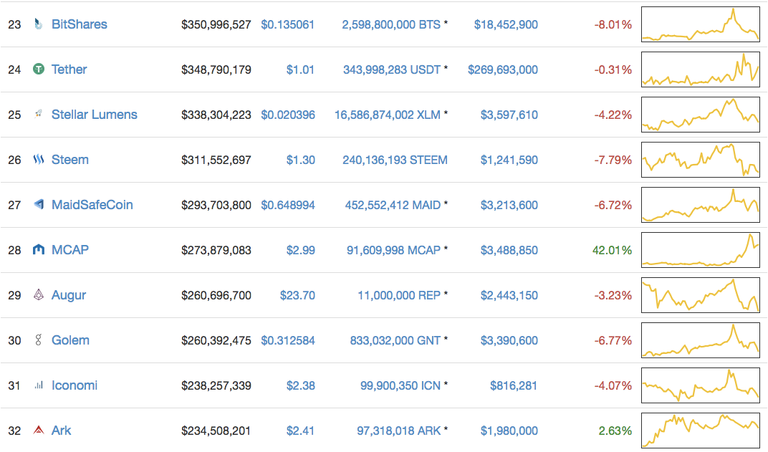Click the Stellar Lumens rocket icon

38,114
